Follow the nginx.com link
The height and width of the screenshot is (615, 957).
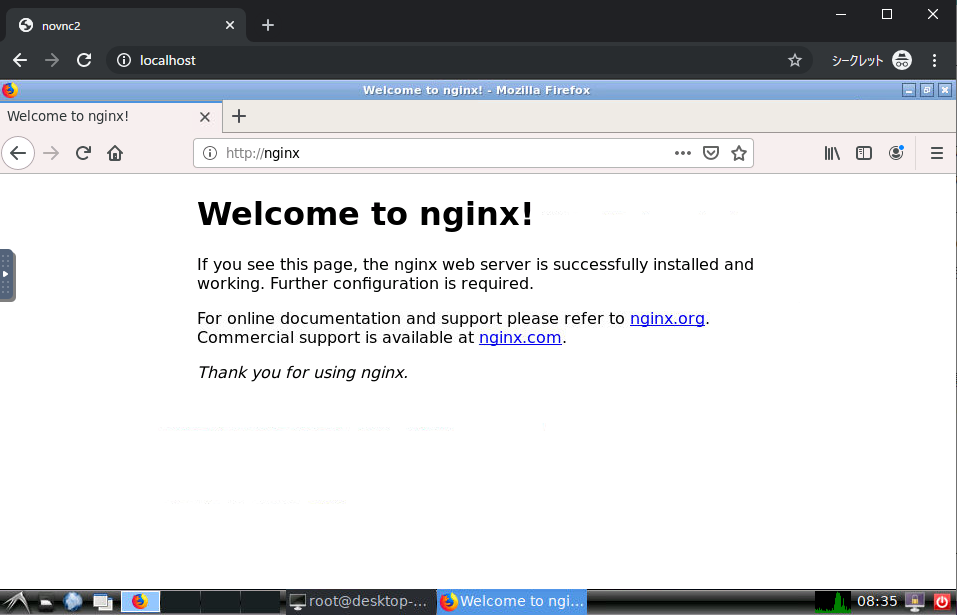pyautogui.click(x=520, y=337)
